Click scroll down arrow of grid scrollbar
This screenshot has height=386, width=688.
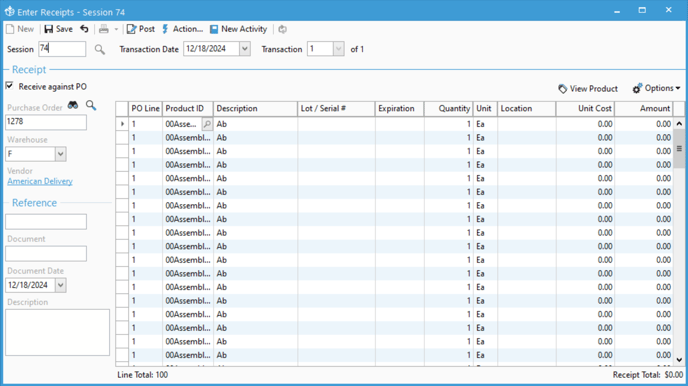point(679,360)
